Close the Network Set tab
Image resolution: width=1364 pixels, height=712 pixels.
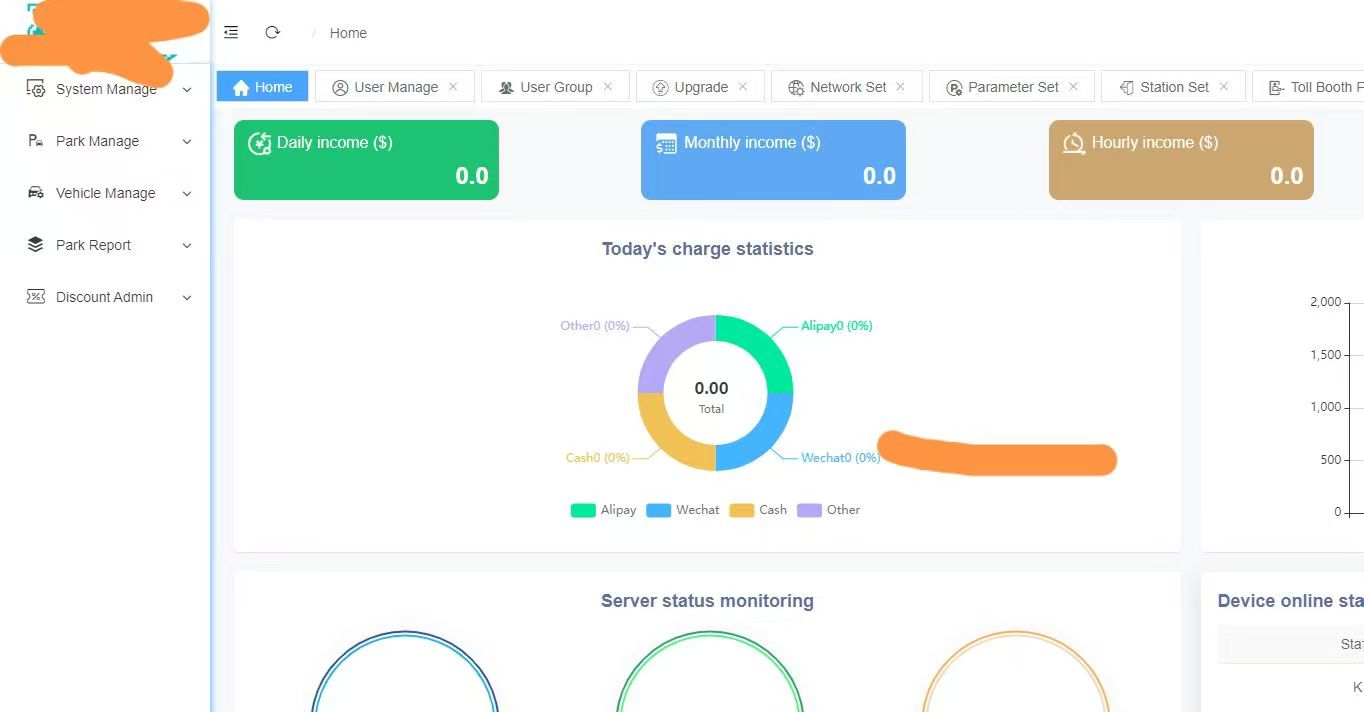900,87
